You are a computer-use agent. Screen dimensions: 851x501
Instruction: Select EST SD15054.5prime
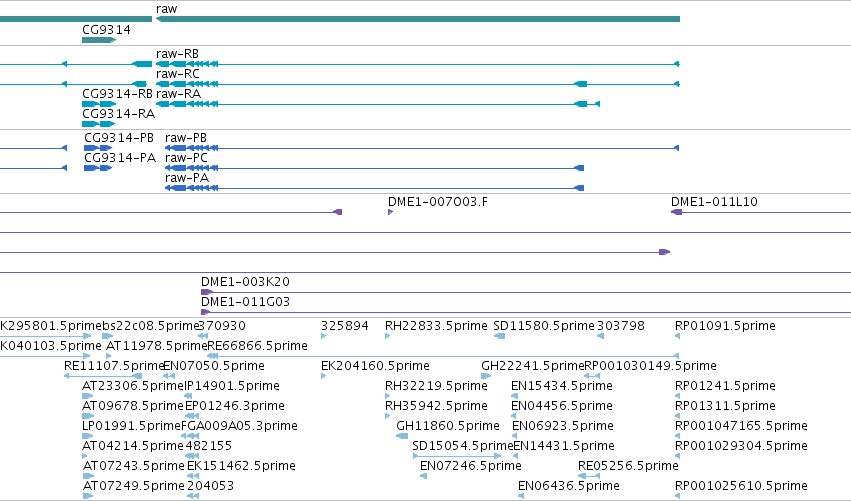(462, 446)
